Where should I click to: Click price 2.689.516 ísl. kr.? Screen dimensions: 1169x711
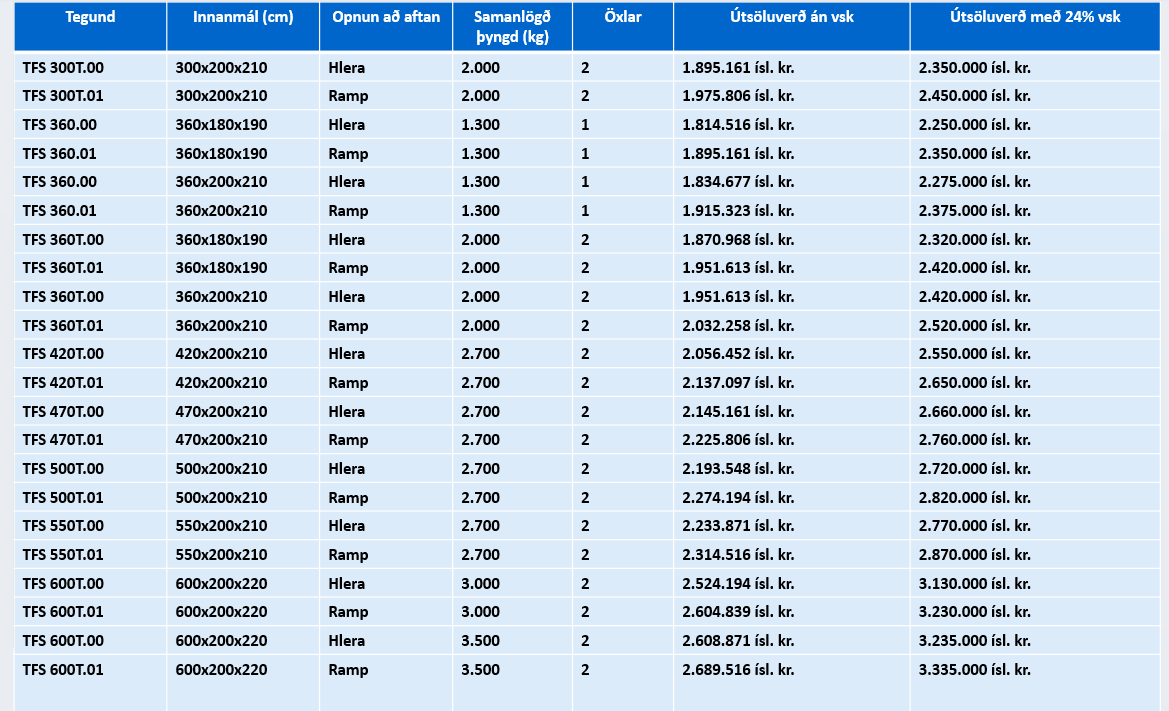pyautogui.click(x=738, y=670)
